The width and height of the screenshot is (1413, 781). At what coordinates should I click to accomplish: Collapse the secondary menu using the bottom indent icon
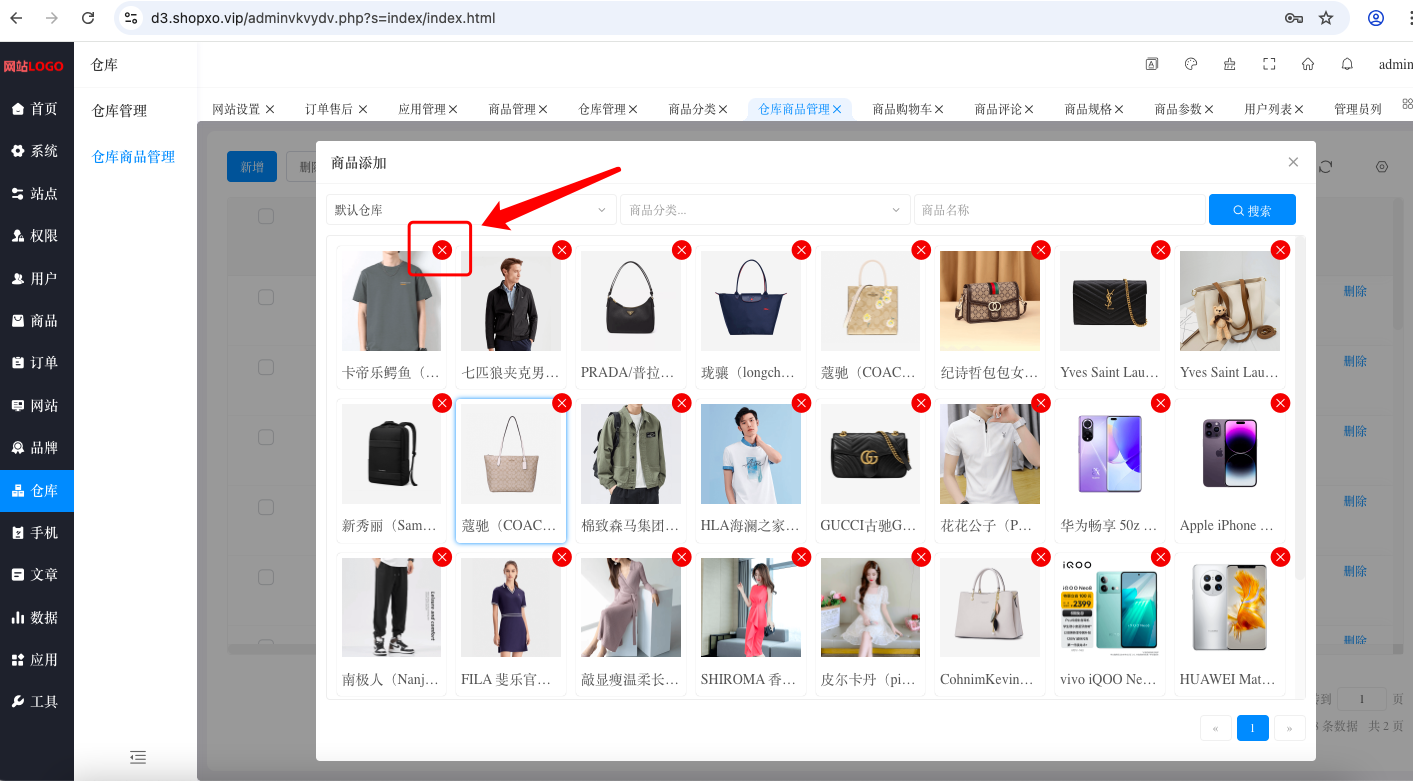[138, 757]
